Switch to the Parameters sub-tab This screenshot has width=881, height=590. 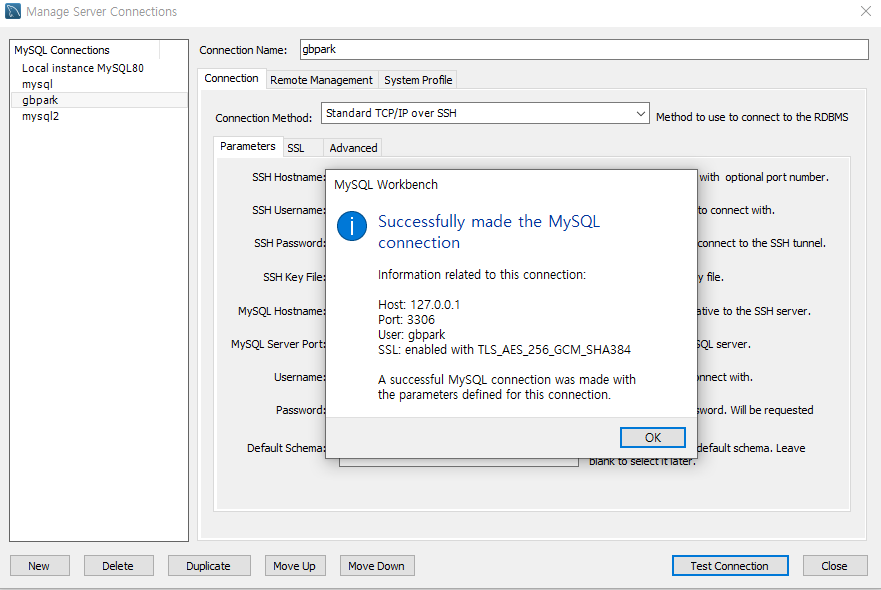(x=248, y=146)
